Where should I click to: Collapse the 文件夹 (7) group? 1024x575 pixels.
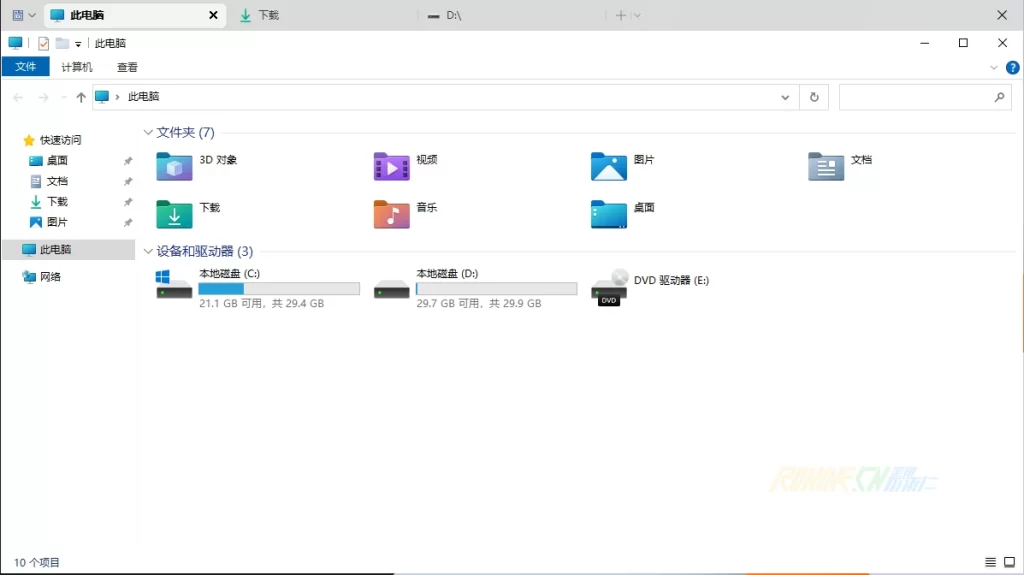[x=148, y=132]
